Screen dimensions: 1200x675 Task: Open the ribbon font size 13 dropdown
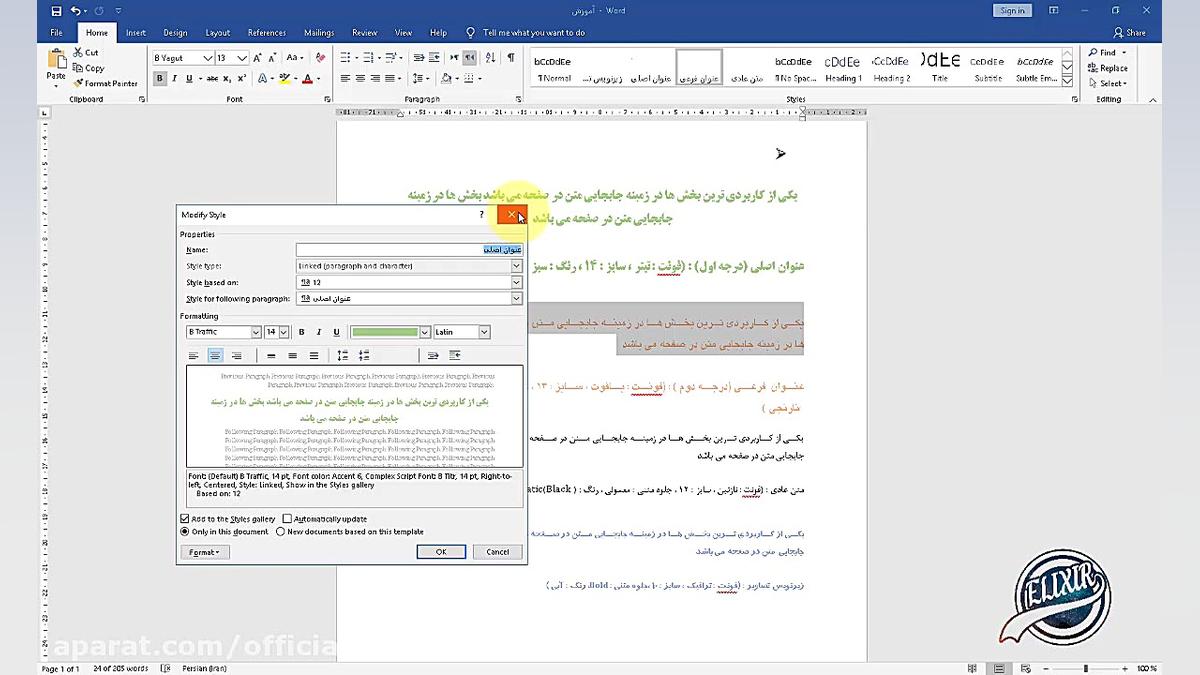(x=243, y=58)
